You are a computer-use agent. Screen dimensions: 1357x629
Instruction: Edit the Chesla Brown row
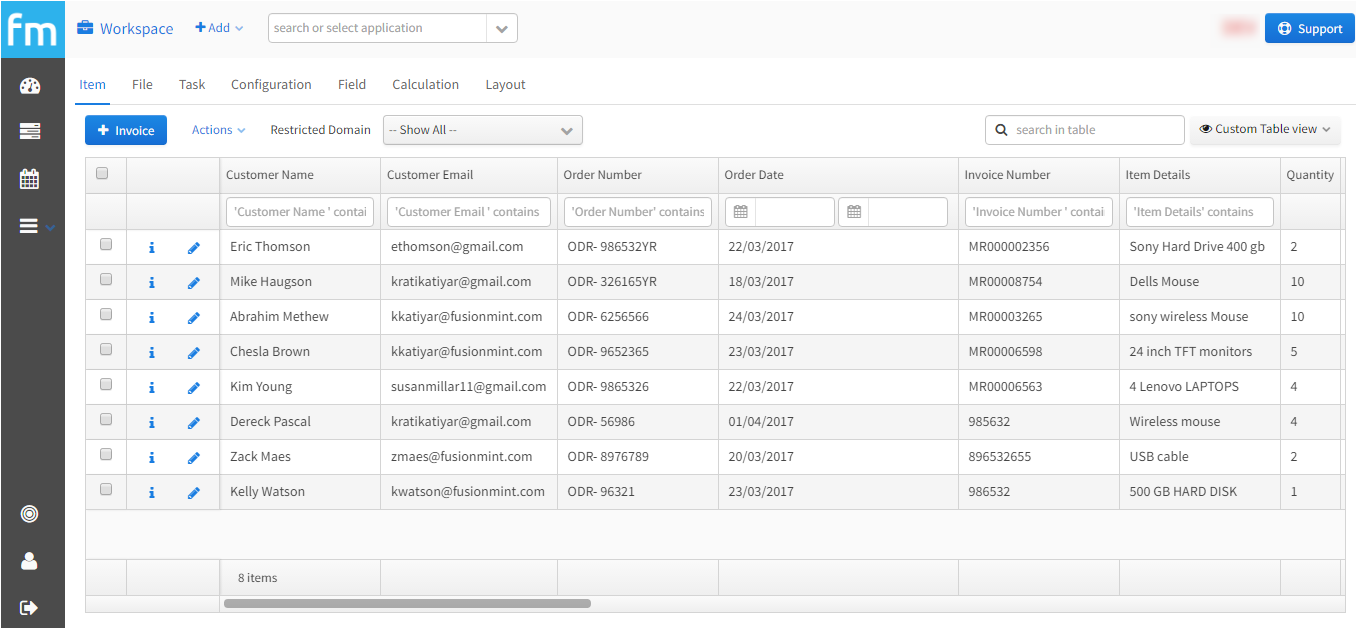point(194,353)
